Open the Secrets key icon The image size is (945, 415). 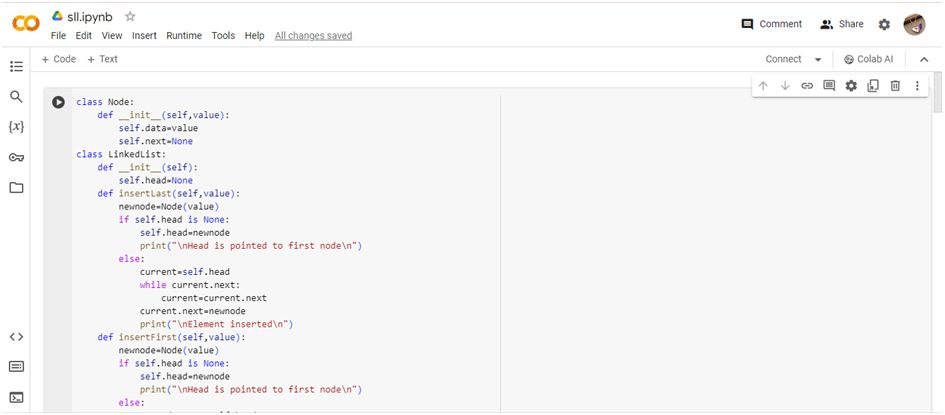[x=16, y=157]
